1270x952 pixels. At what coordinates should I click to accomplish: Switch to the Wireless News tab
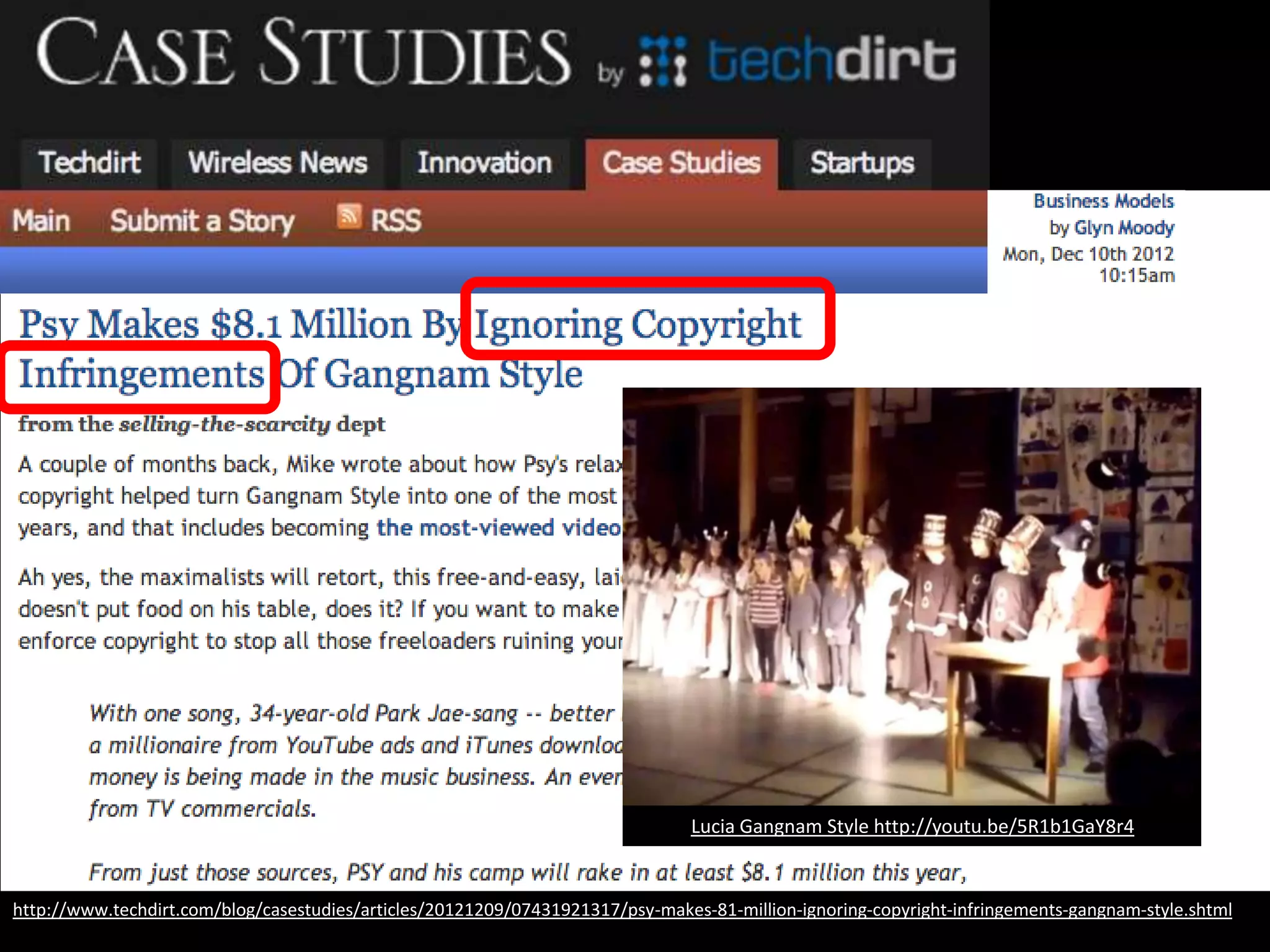click(277, 164)
